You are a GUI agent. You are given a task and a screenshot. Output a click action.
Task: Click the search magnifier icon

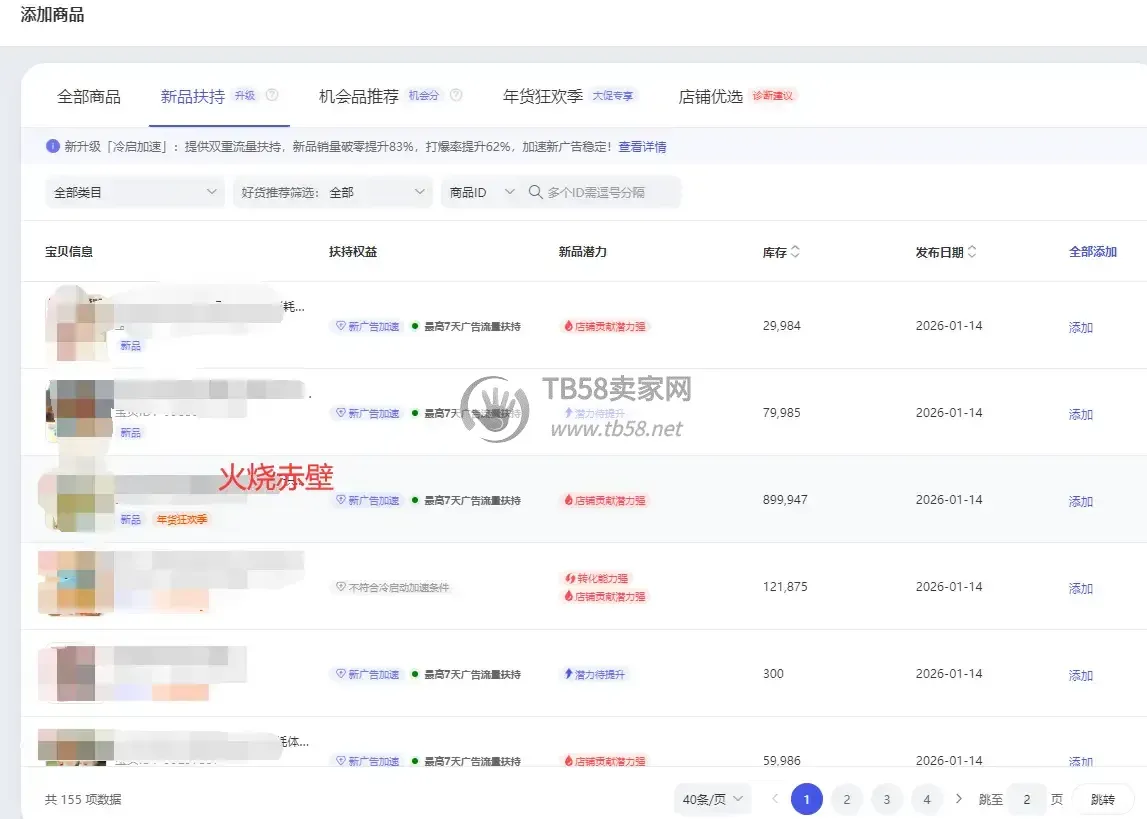coord(535,192)
